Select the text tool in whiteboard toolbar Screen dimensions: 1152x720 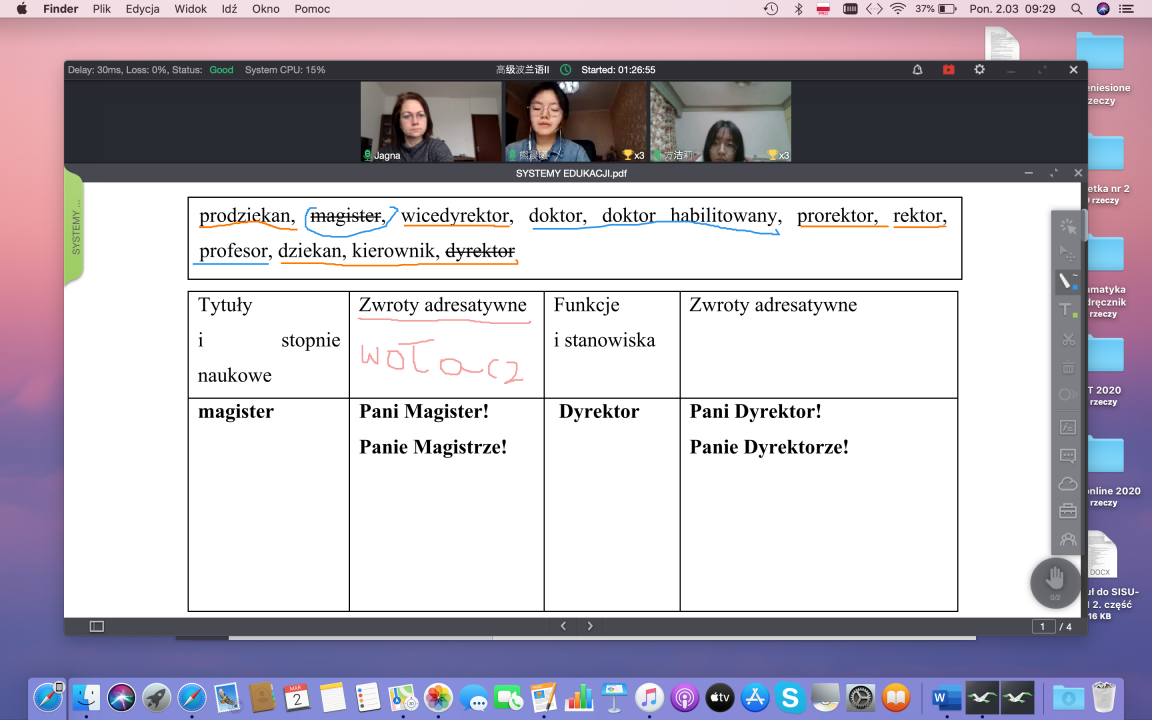(x=1067, y=311)
